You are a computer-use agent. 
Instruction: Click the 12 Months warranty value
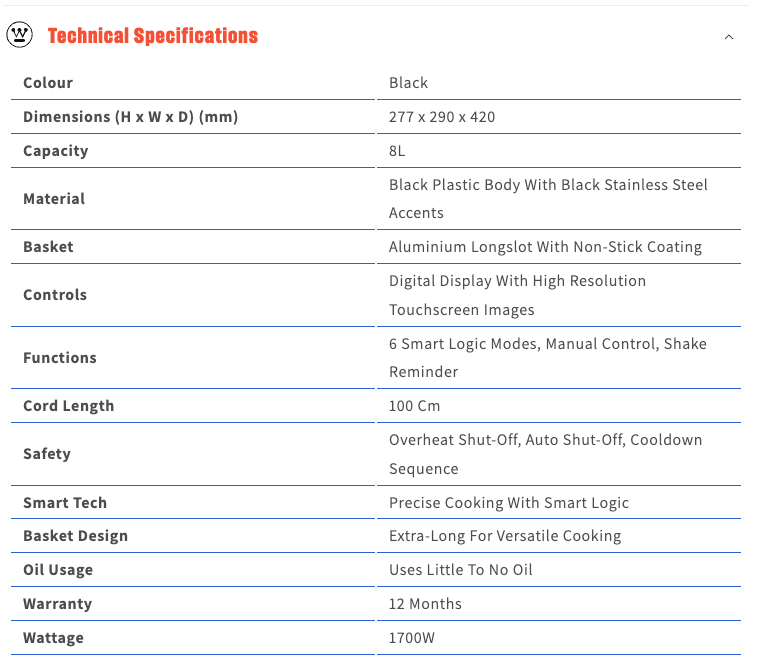425,604
